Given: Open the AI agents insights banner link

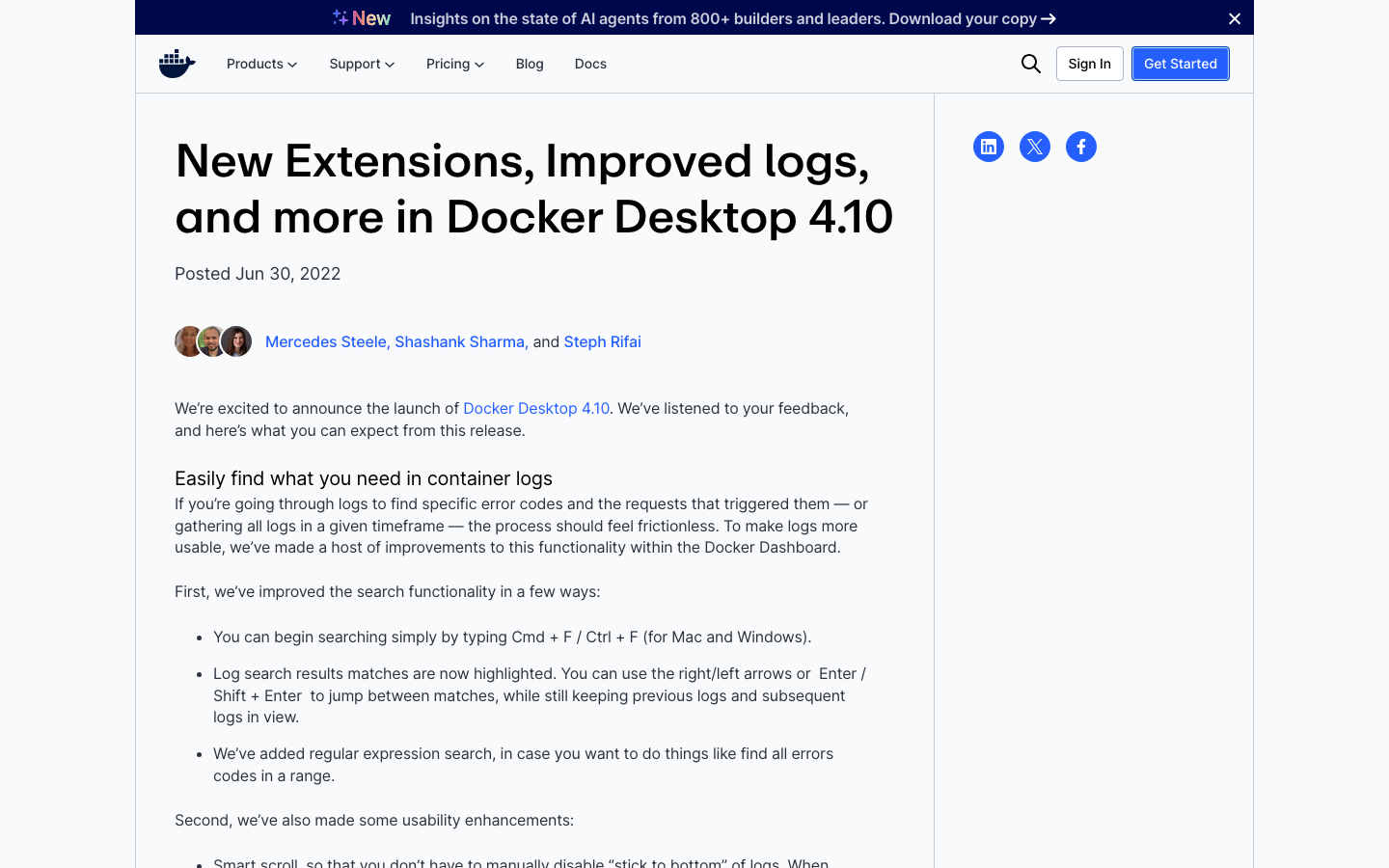Looking at the screenshot, I should (733, 18).
